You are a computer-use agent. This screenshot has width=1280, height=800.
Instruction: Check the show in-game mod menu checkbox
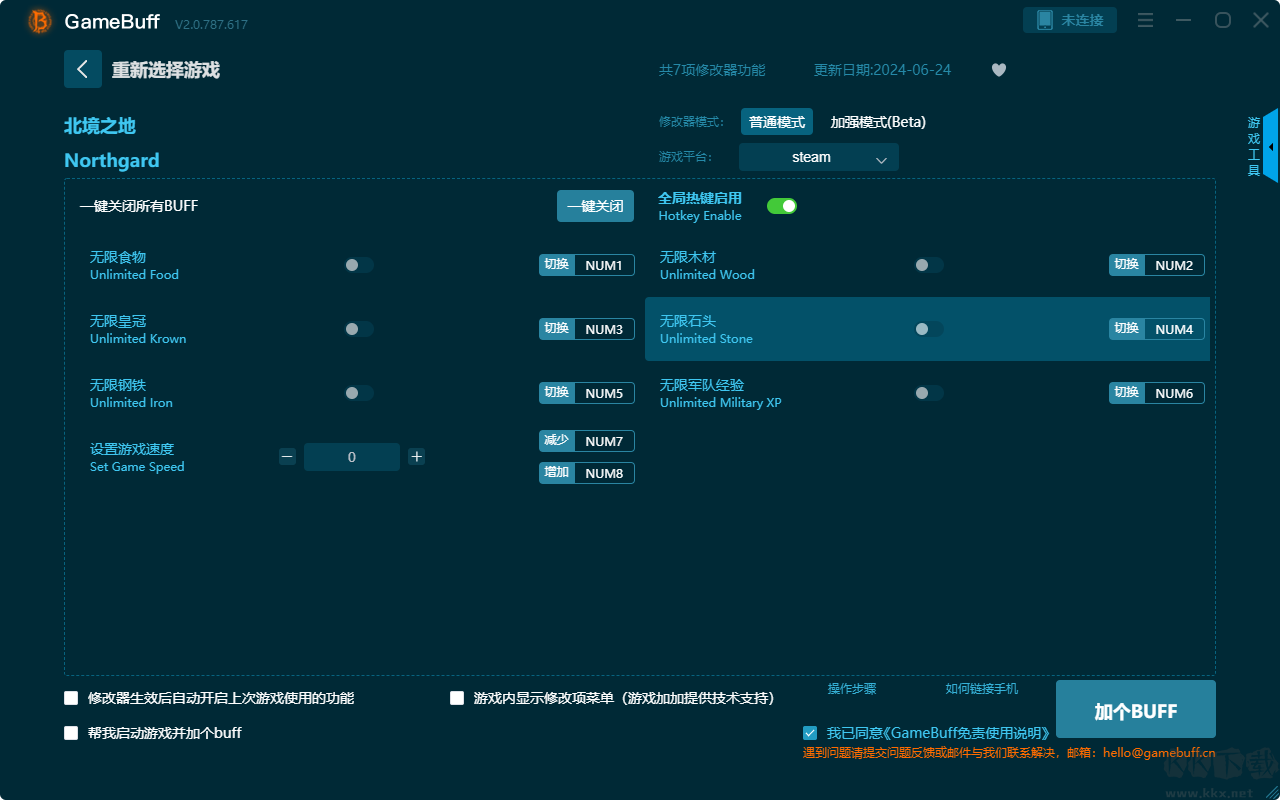tap(457, 698)
